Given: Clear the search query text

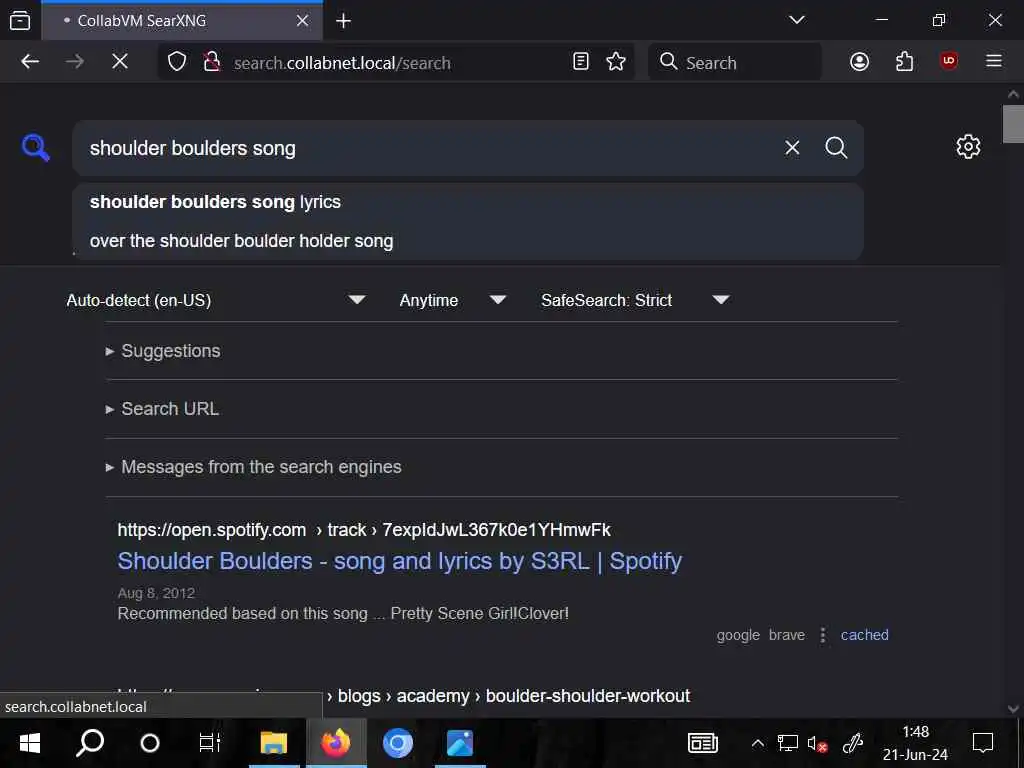Looking at the screenshot, I should [792, 148].
